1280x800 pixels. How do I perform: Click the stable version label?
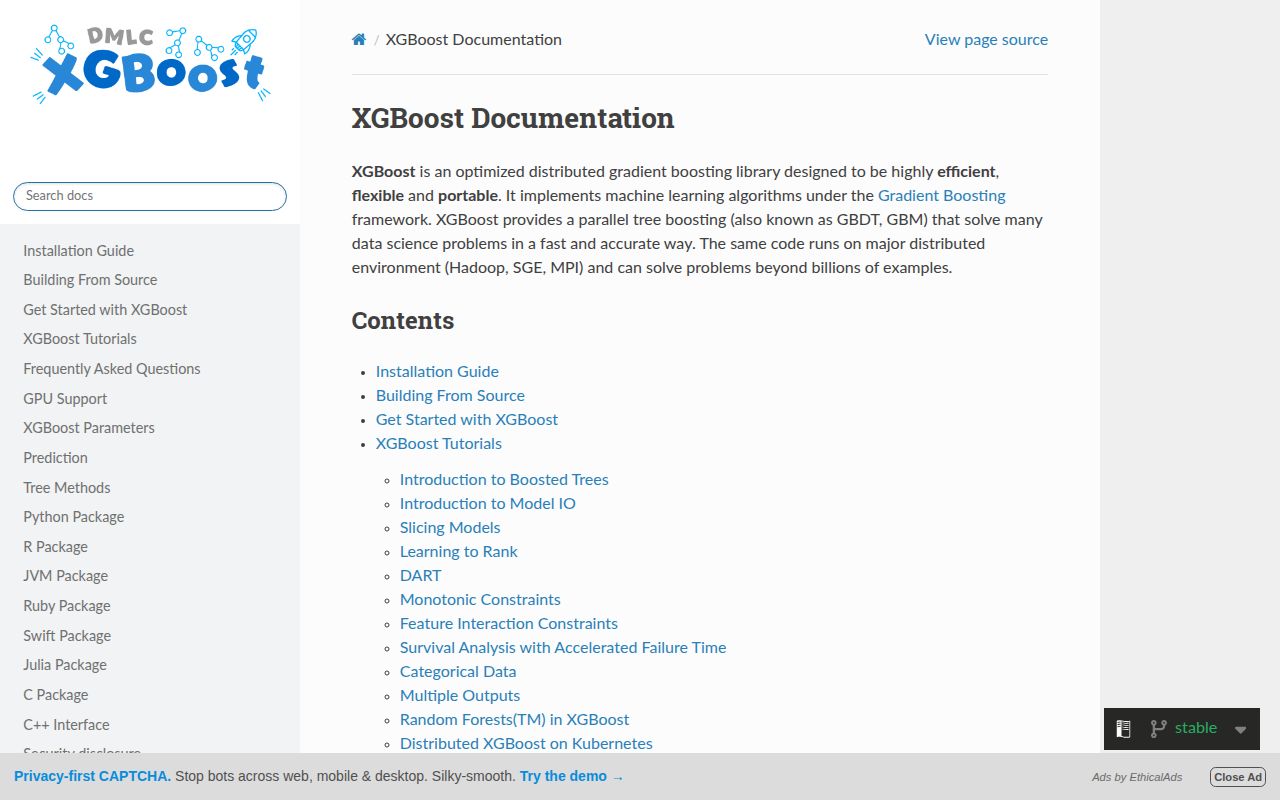pyautogui.click(x=1196, y=728)
